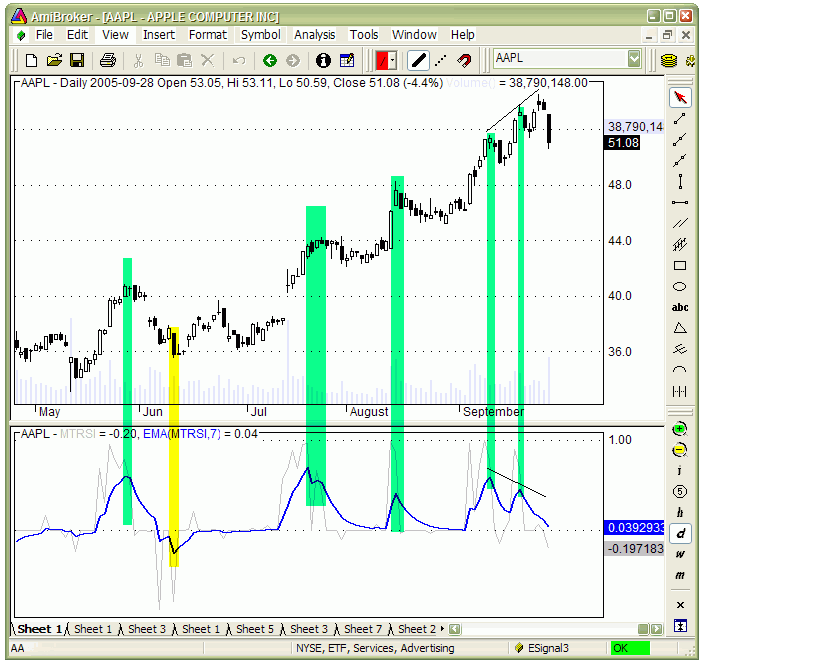Print the chart with the printer icon
The height and width of the screenshot is (667, 819).
coord(108,61)
